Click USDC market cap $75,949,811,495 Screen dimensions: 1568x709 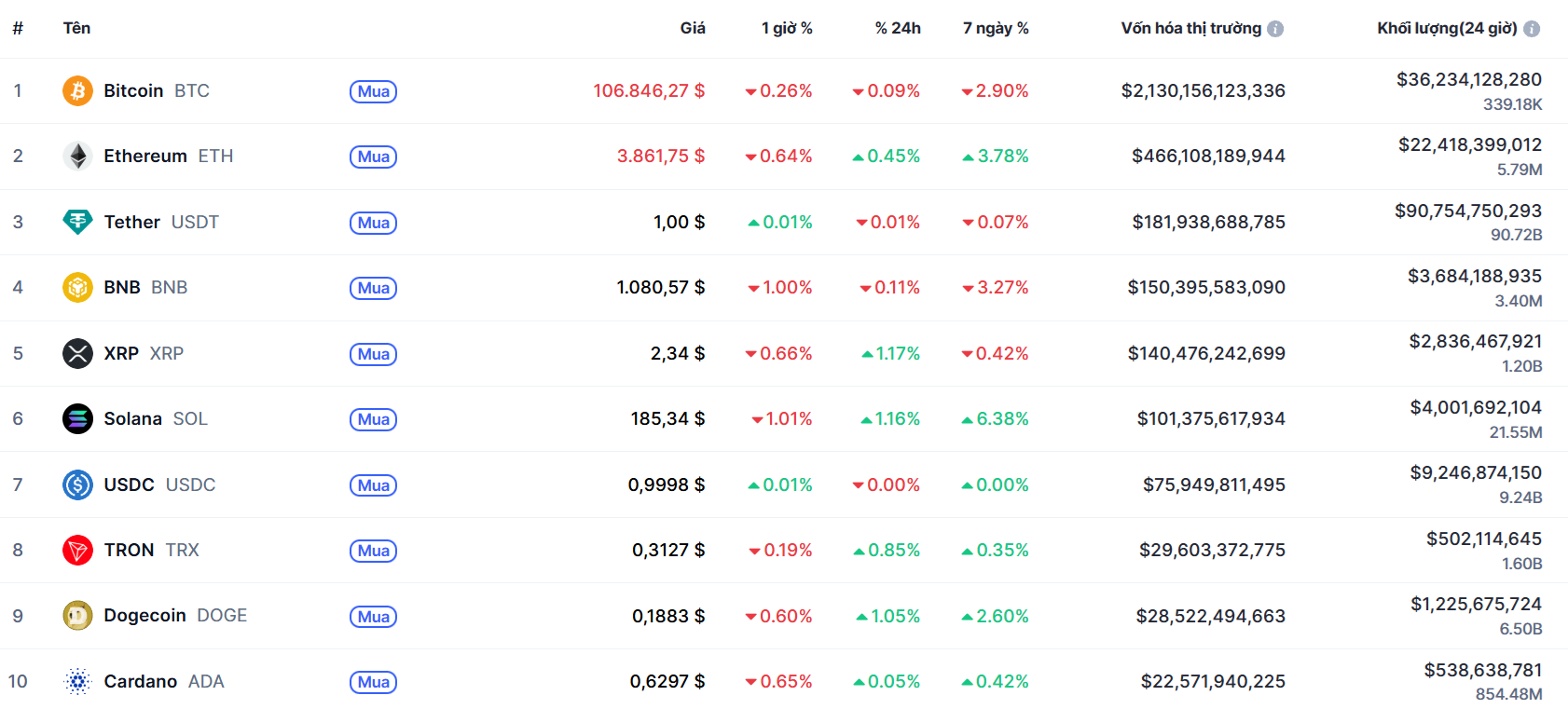tap(1214, 484)
